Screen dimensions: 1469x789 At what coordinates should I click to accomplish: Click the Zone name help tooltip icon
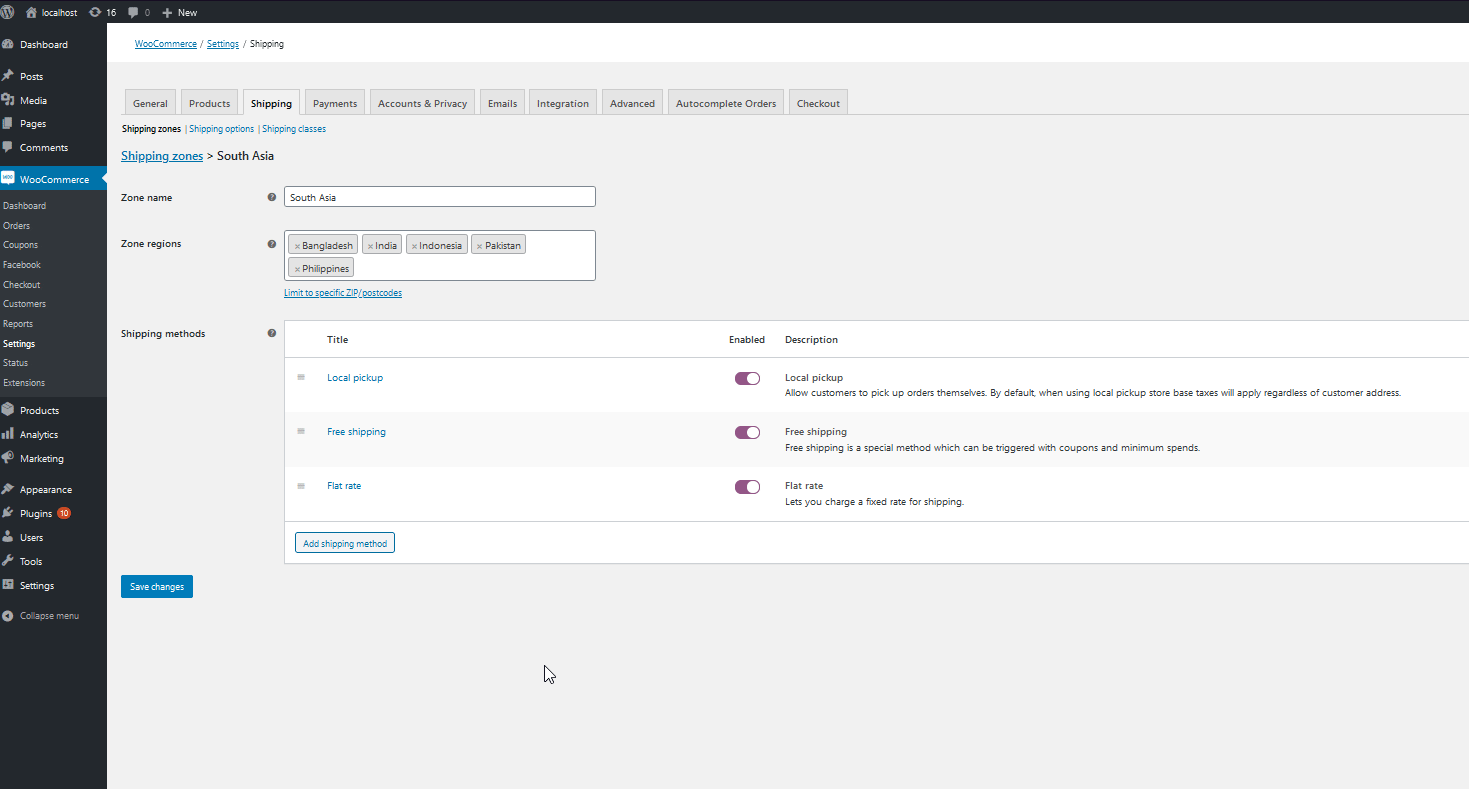tap(272, 197)
